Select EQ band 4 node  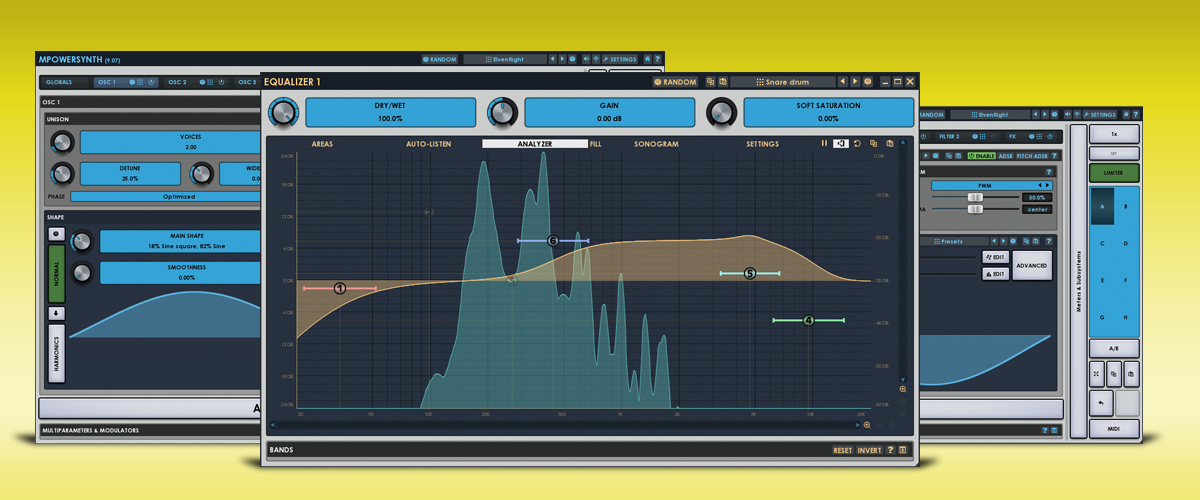click(808, 320)
